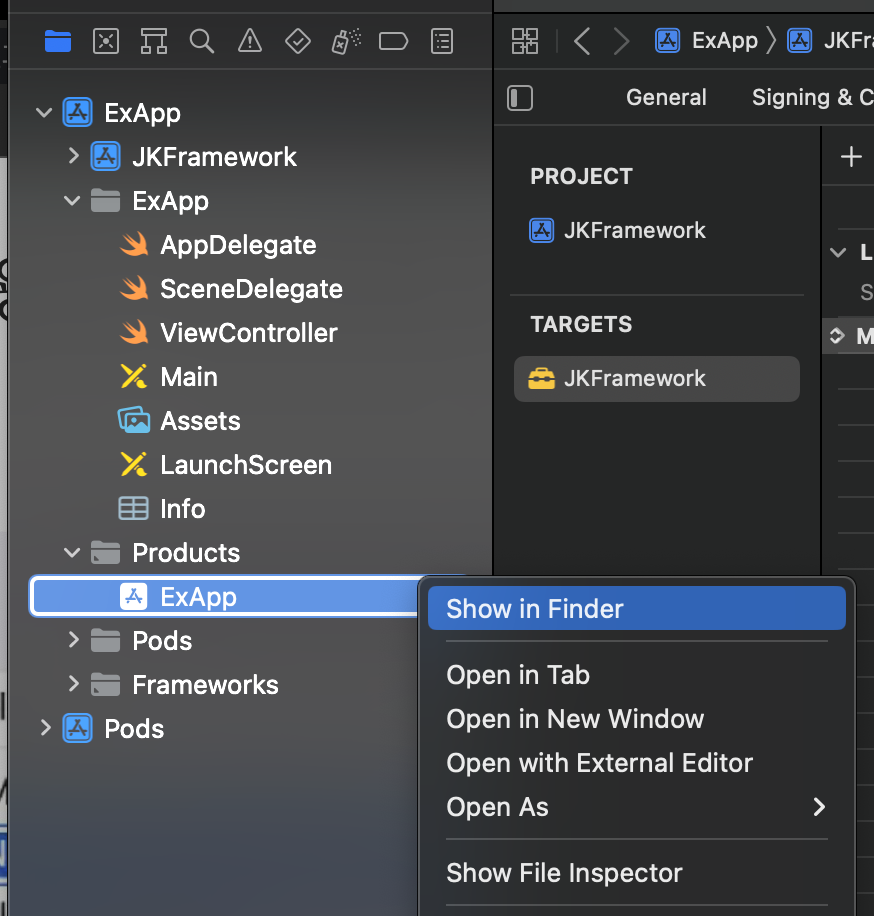This screenshot has height=916, width=874.
Task: Open the Project navigator folder icon
Action: (58, 41)
